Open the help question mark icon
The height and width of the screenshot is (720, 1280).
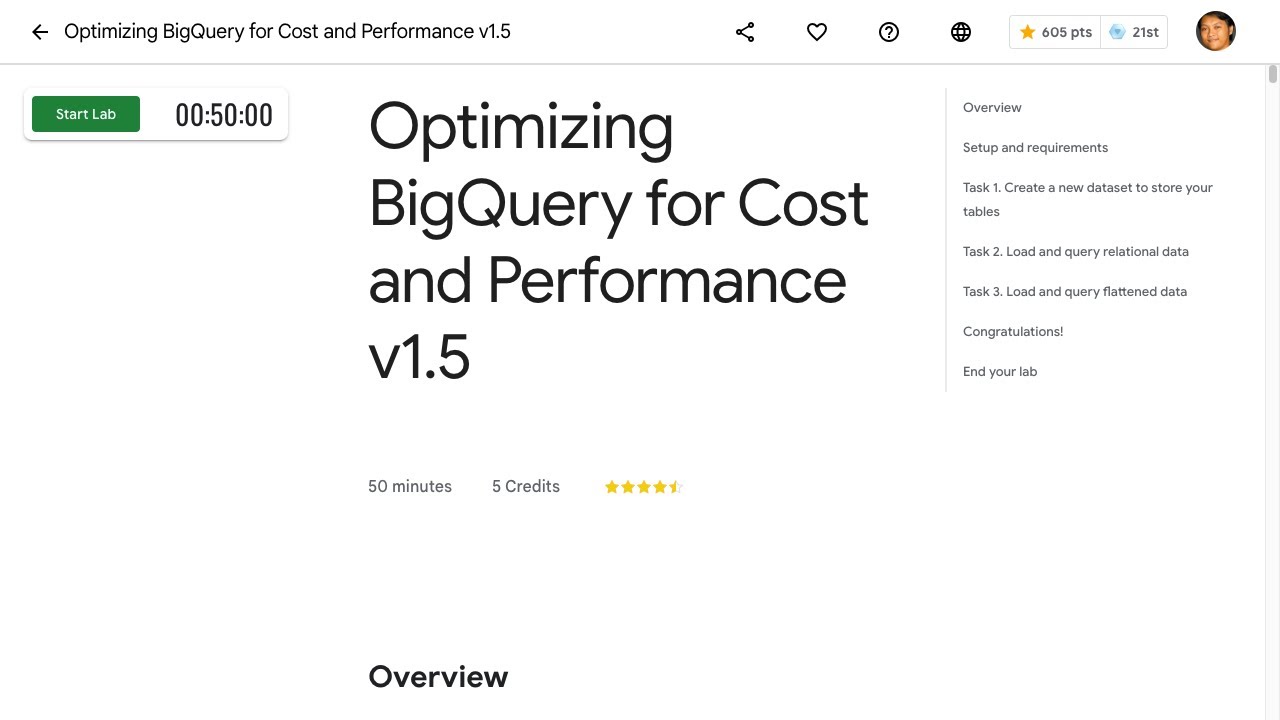tap(889, 32)
